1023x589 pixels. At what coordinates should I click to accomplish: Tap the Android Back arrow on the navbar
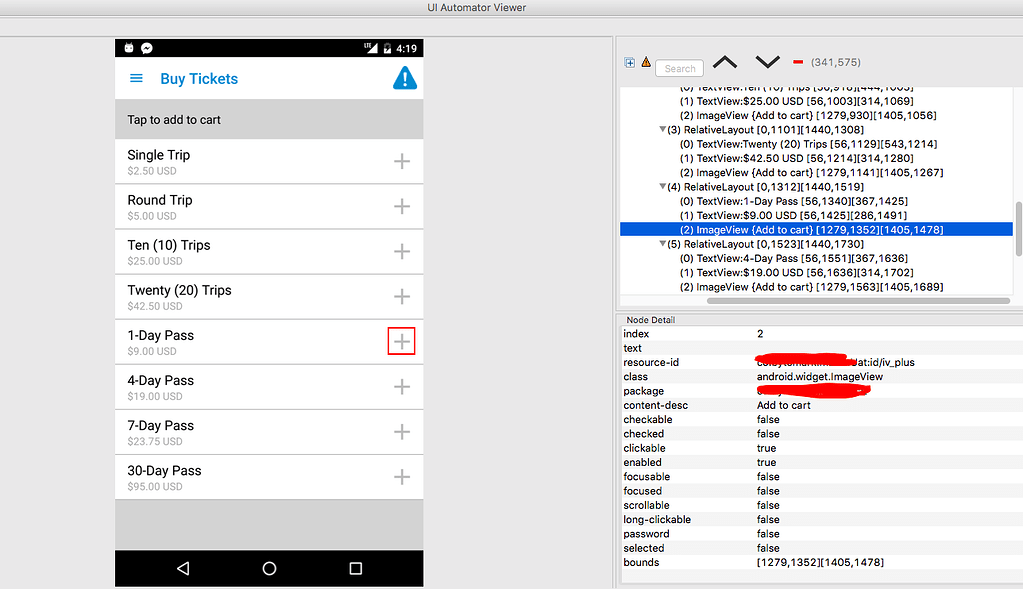coord(183,568)
